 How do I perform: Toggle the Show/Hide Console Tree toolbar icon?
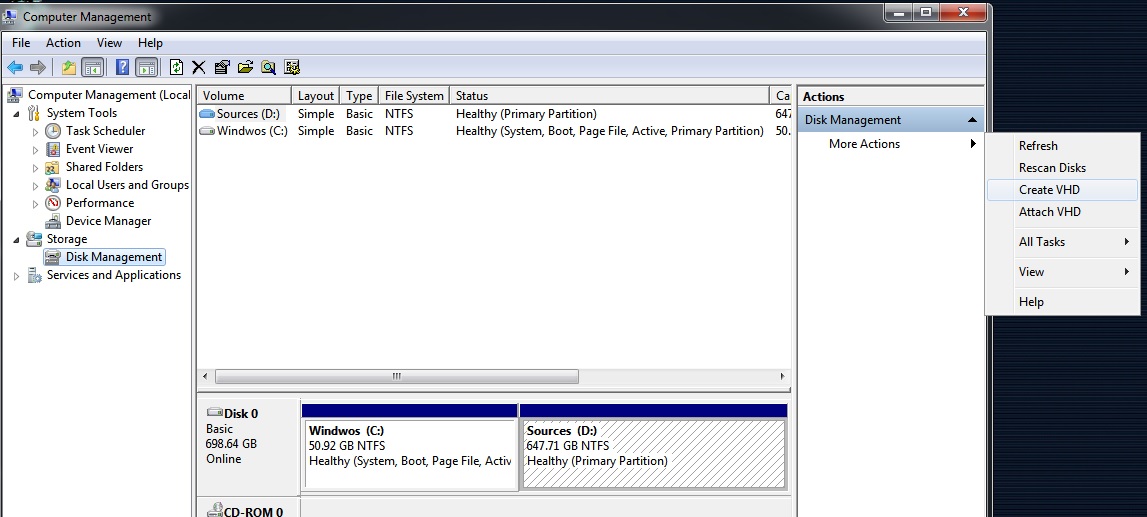92,67
